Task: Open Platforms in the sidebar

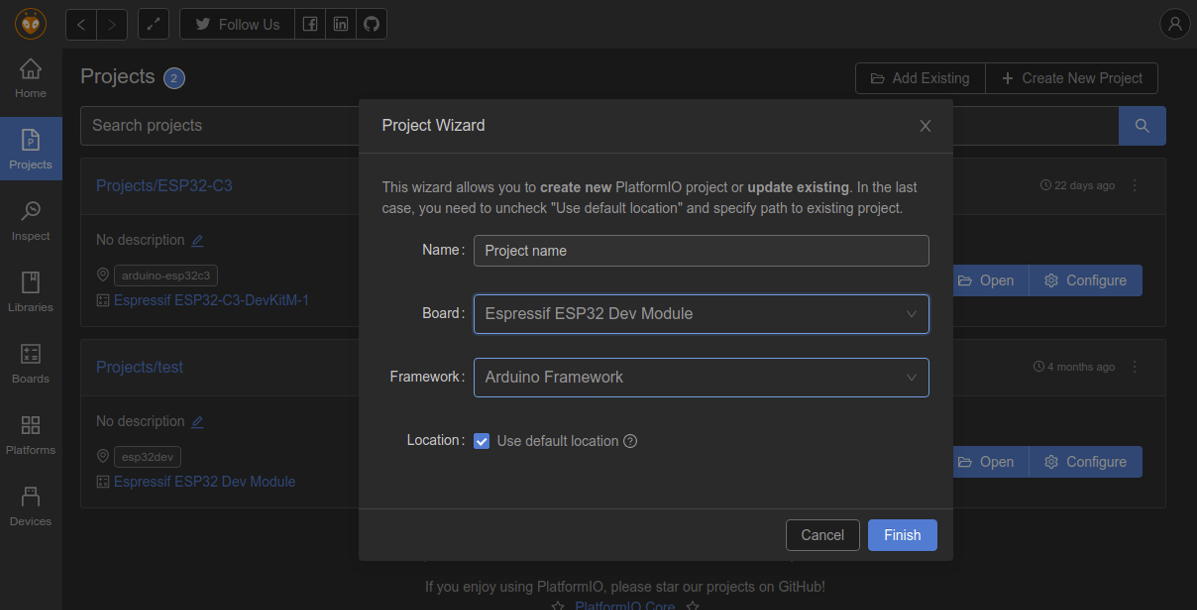Action: [31, 434]
